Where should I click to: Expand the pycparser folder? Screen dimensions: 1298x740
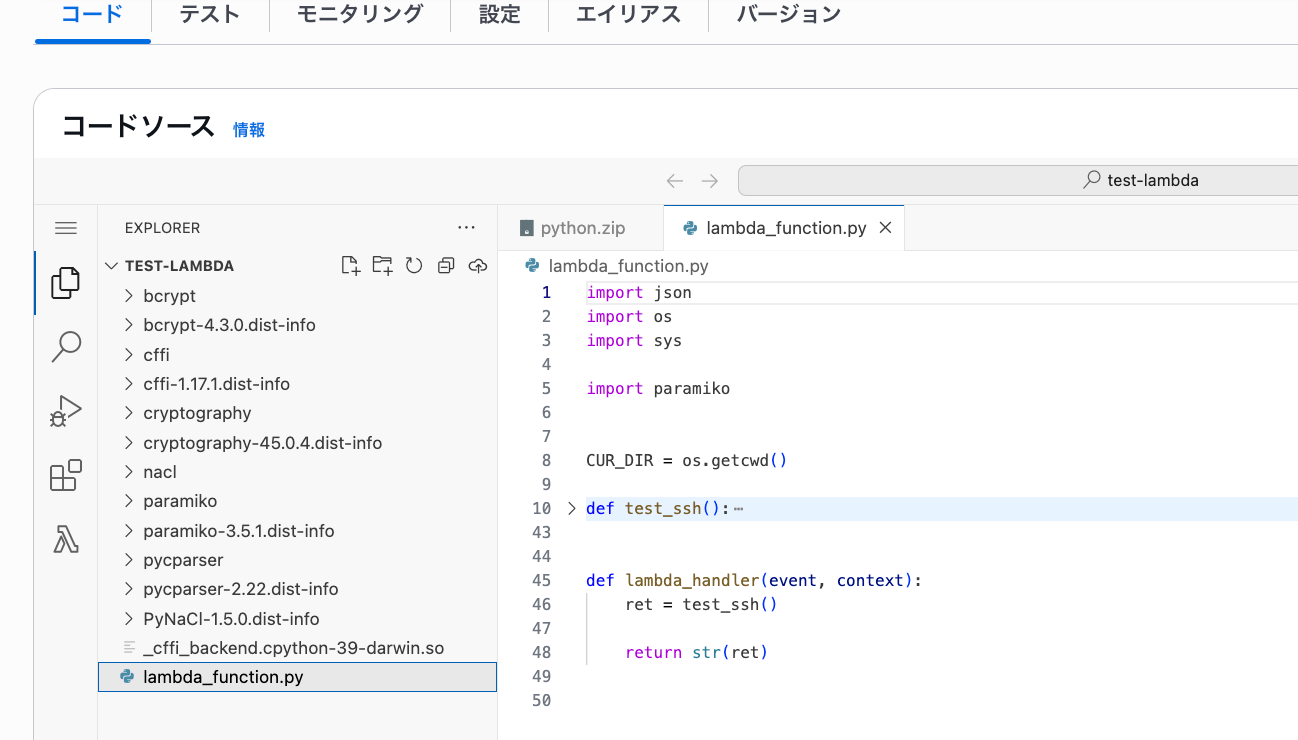(x=128, y=560)
